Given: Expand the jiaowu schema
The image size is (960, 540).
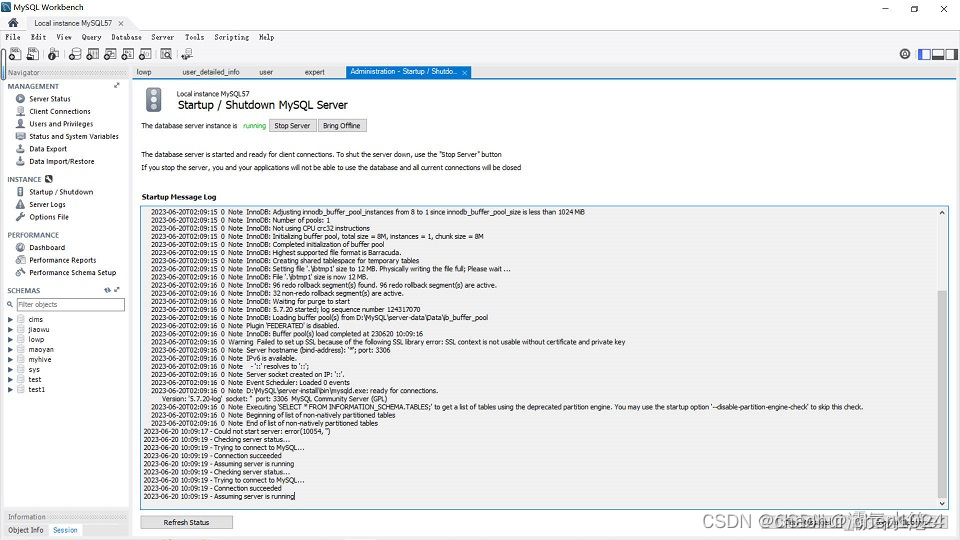Looking at the screenshot, I should [10, 329].
